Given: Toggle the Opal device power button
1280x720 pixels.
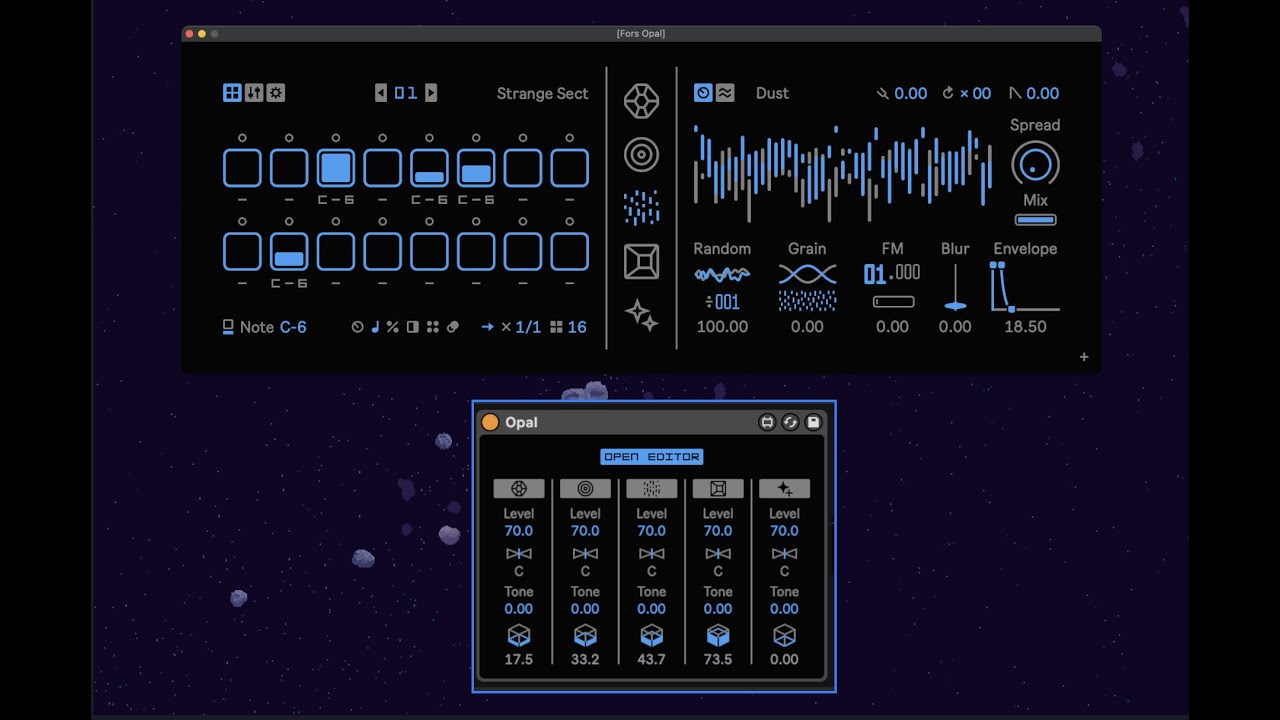Looking at the screenshot, I should pyautogui.click(x=490, y=422).
